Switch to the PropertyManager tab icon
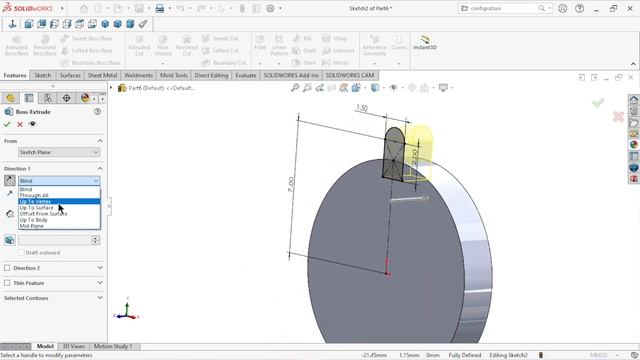The height and width of the screenshot is (360, 640). point(29,98)
